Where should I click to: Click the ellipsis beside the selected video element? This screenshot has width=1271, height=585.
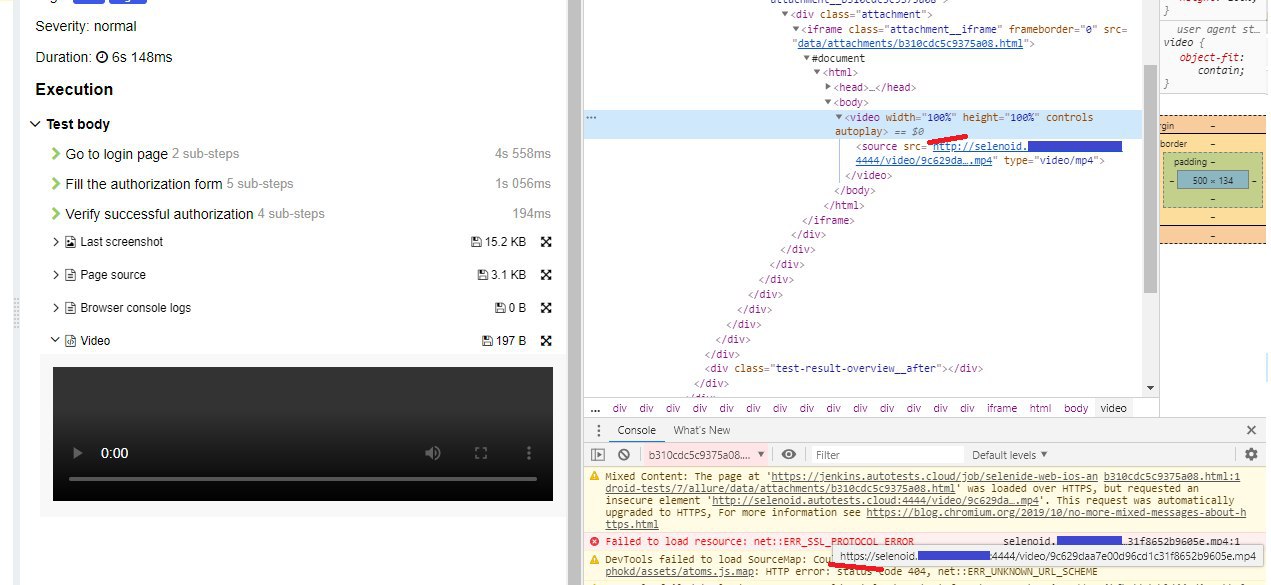point(591,118)
